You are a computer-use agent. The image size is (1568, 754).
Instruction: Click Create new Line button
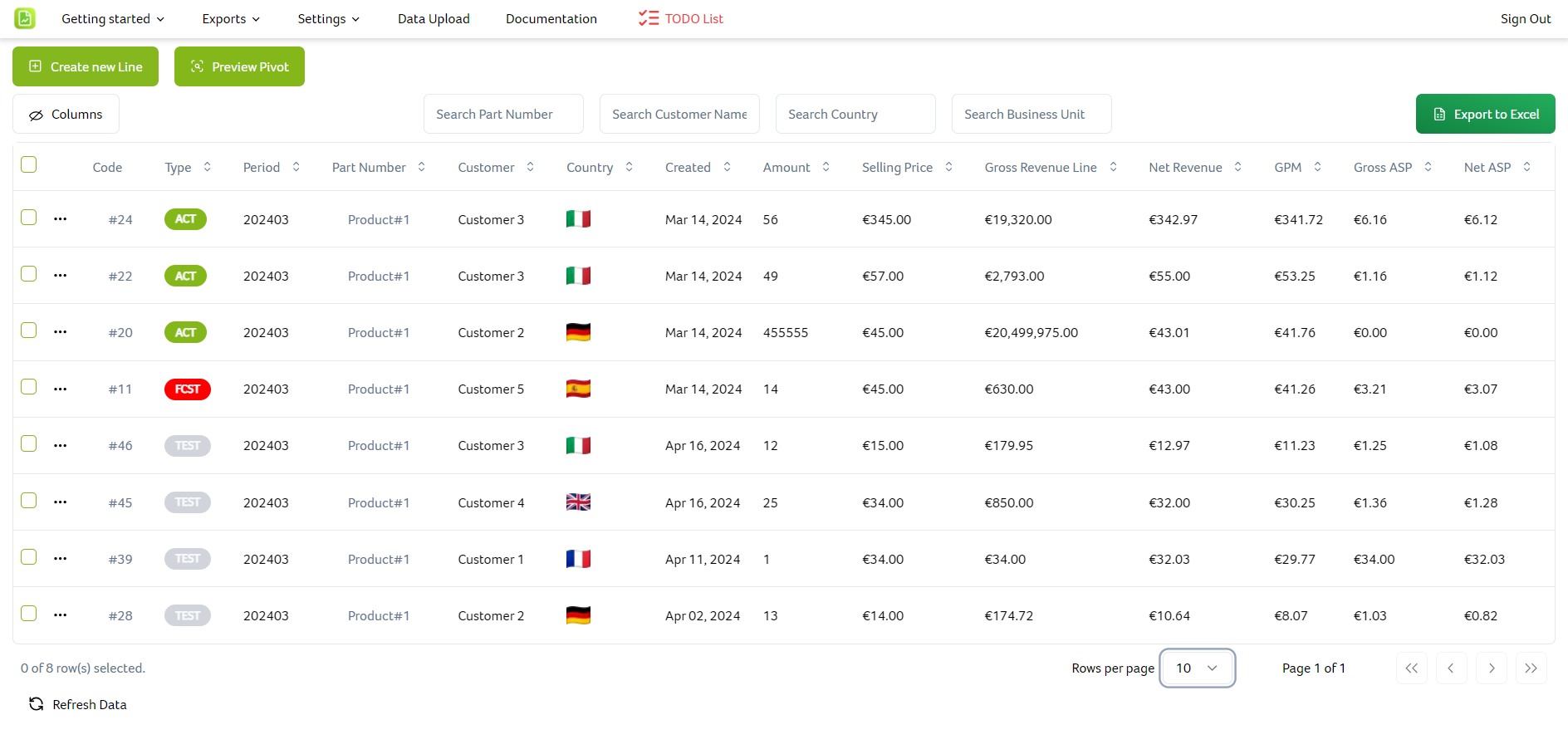tap(86, 66)
